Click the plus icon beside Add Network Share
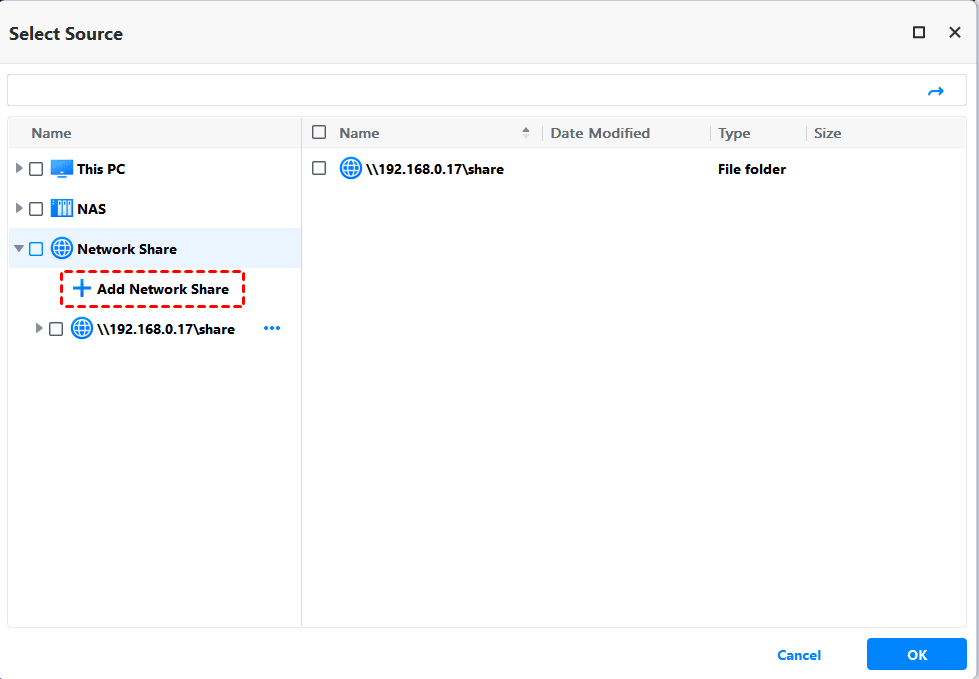The image size is (979, 679). click(82, 289)
